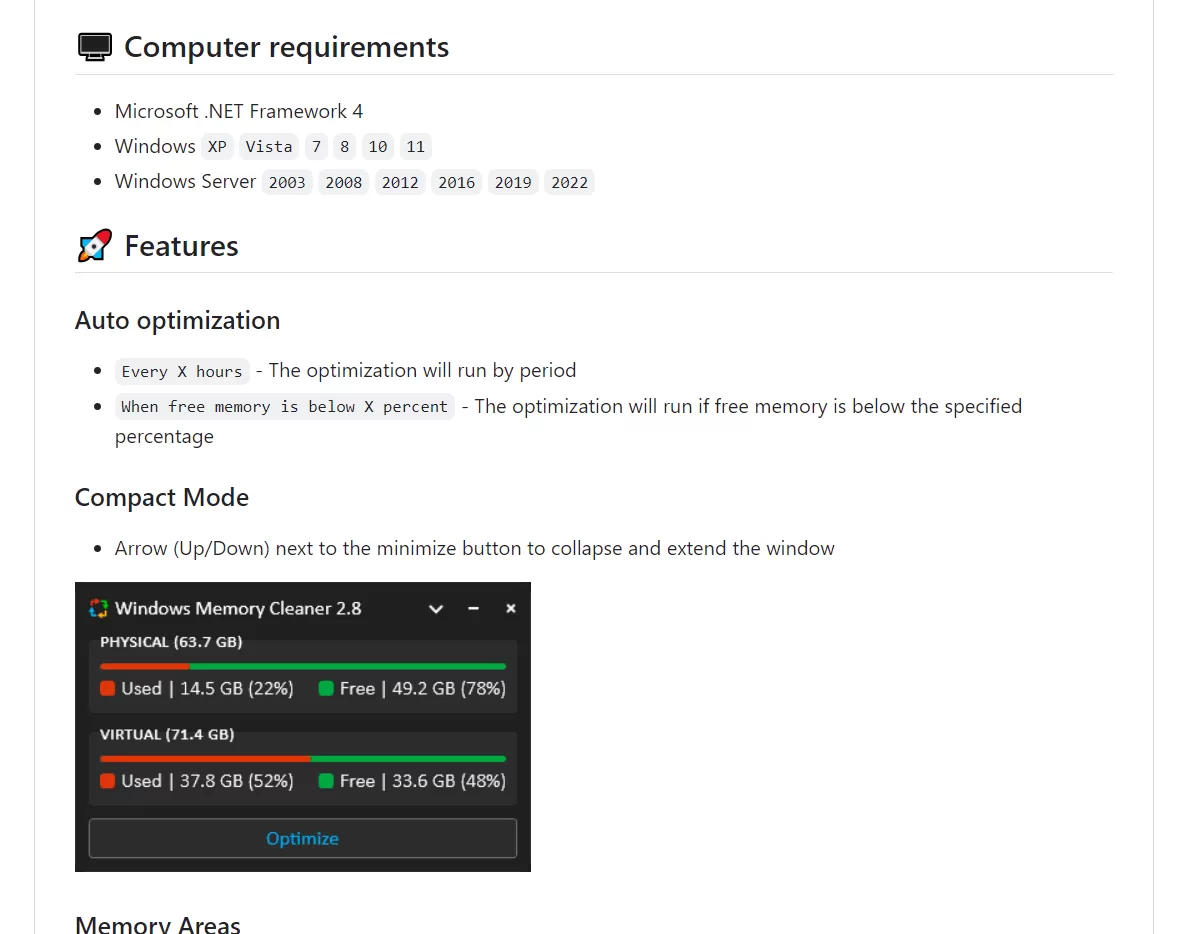Viewport: 1202px width, 934px height.
Task: Click the Every X hours code label
Action: point(182,370)
